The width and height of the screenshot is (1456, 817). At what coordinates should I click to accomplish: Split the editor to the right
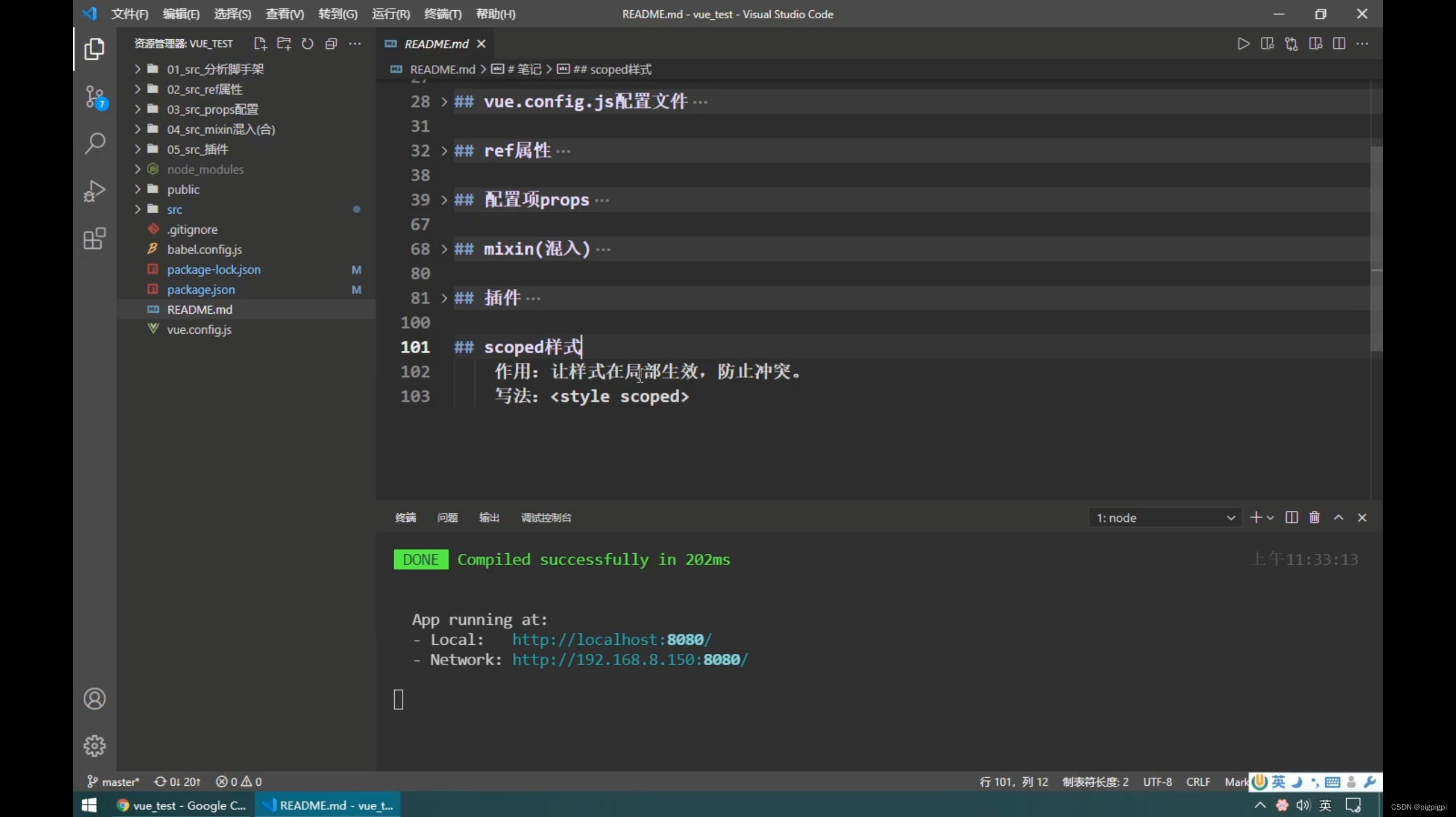[x=1339, y=44]
